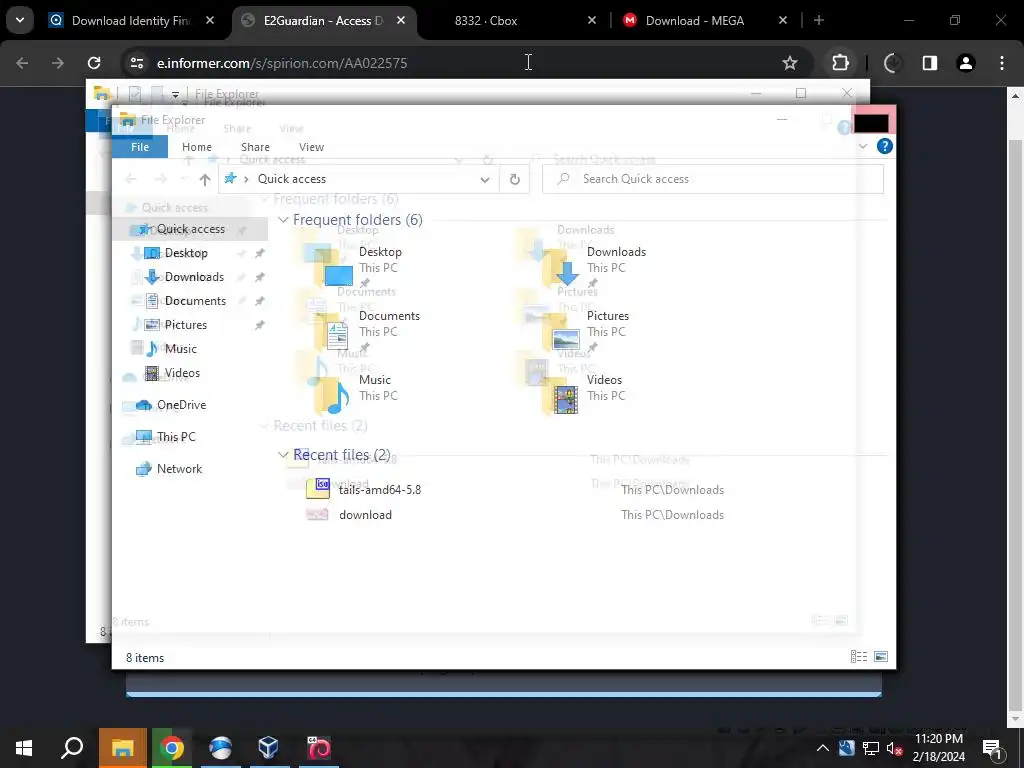Viewport: 1024px width, 768px height.
Task: Switch to large icons view layout
Action: pyautogui.click(x=880, y=657)
